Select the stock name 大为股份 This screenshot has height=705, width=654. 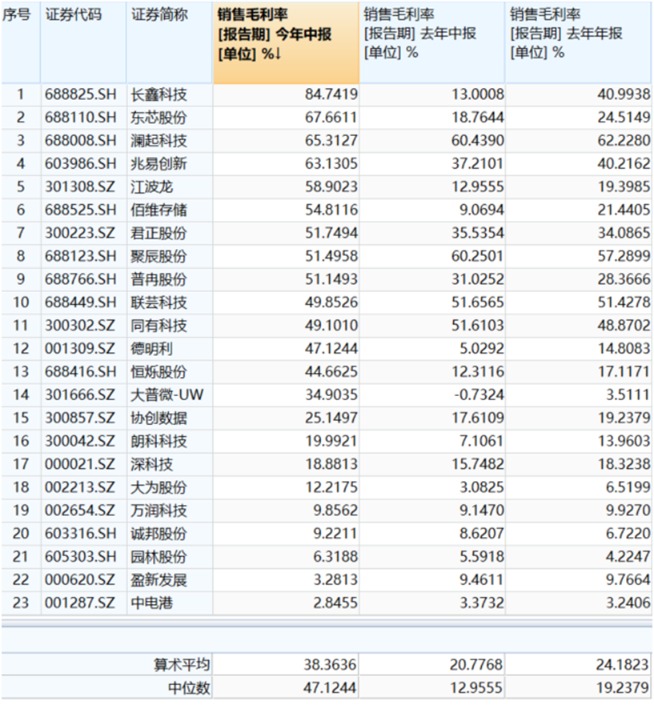(x=159, y=487)
